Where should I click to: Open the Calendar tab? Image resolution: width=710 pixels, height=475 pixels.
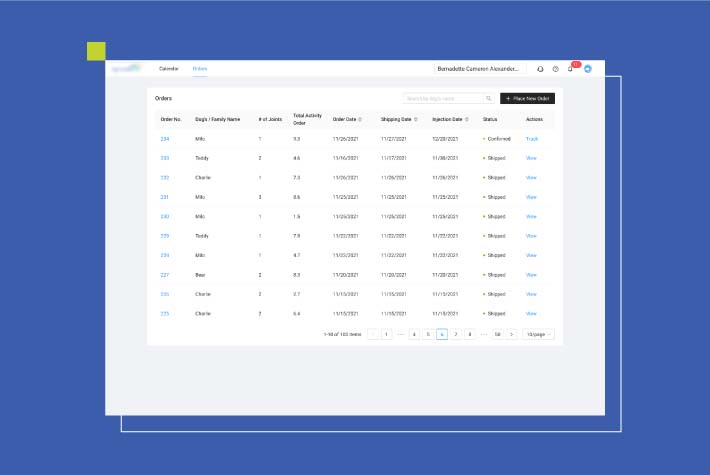tap(169, 69)
